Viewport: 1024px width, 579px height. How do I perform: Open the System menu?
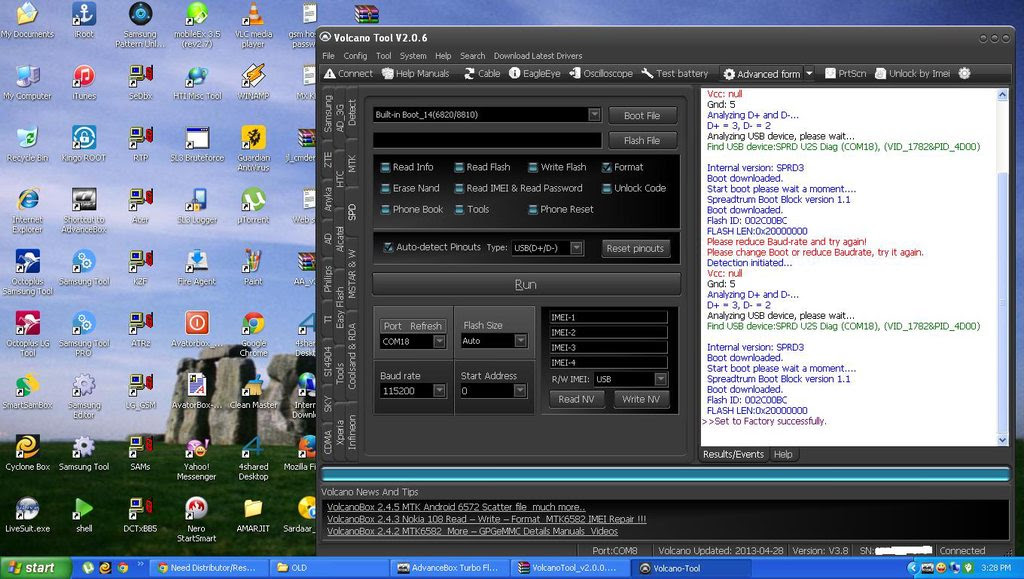pyautogui.click(x=413, y=56)
